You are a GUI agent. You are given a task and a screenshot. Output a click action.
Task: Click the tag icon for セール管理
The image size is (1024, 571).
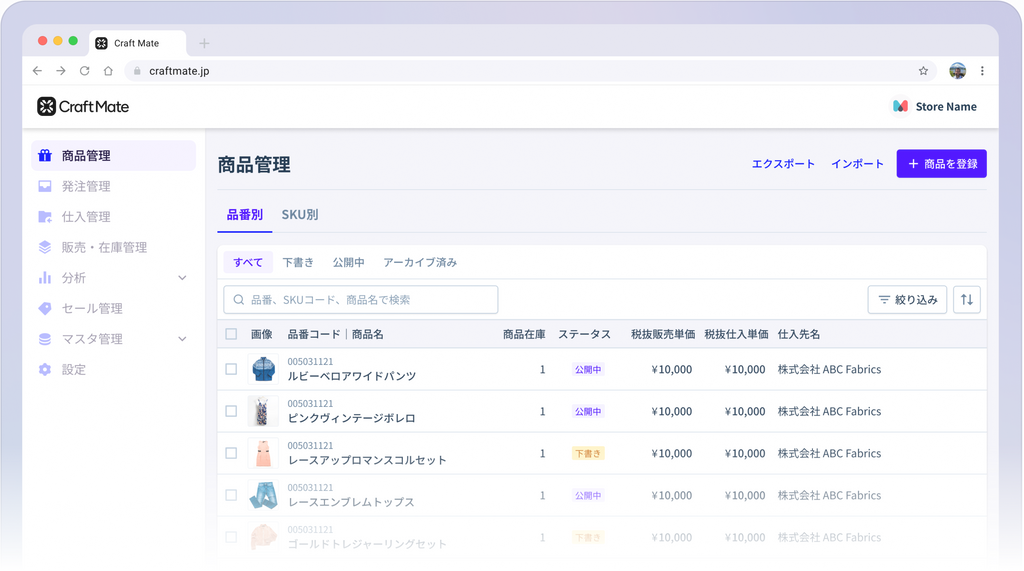45,309
